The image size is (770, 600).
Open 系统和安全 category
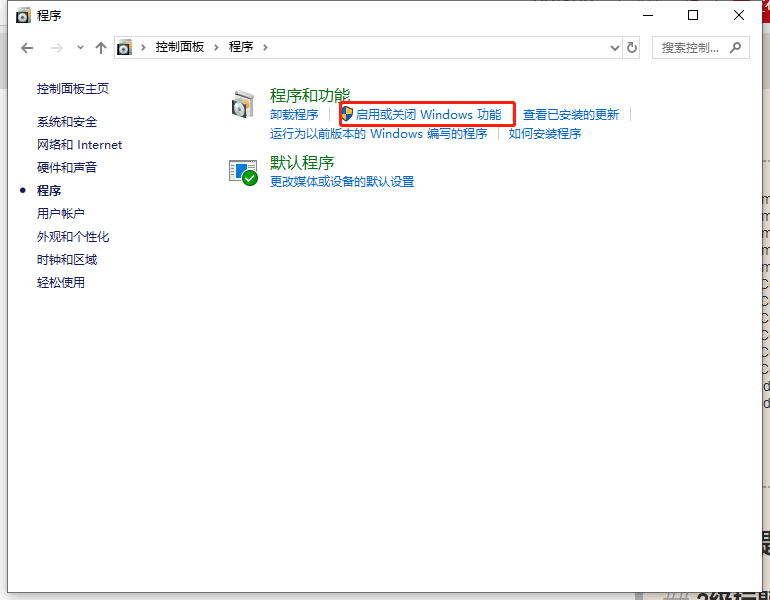[x=67, y=122]
